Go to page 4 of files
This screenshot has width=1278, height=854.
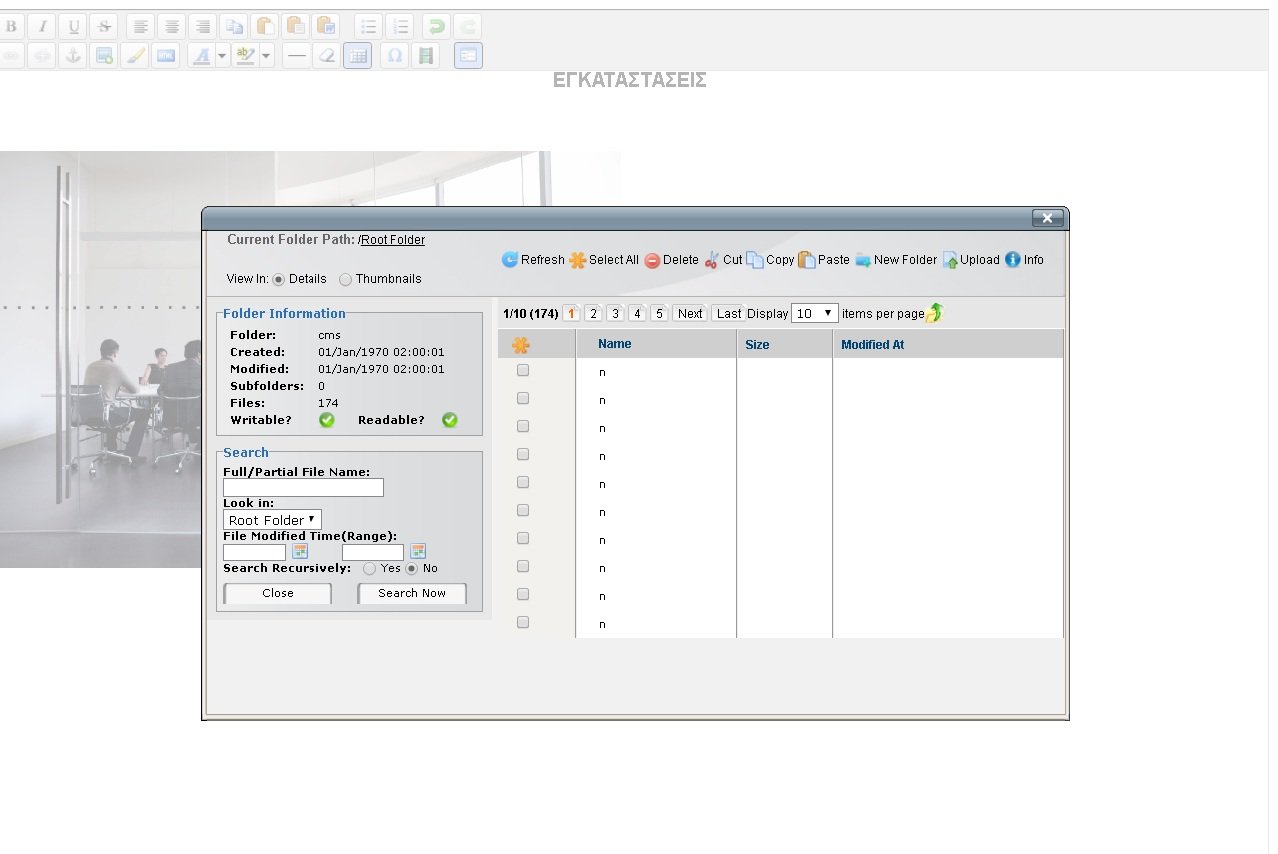[x=637, y=313]
